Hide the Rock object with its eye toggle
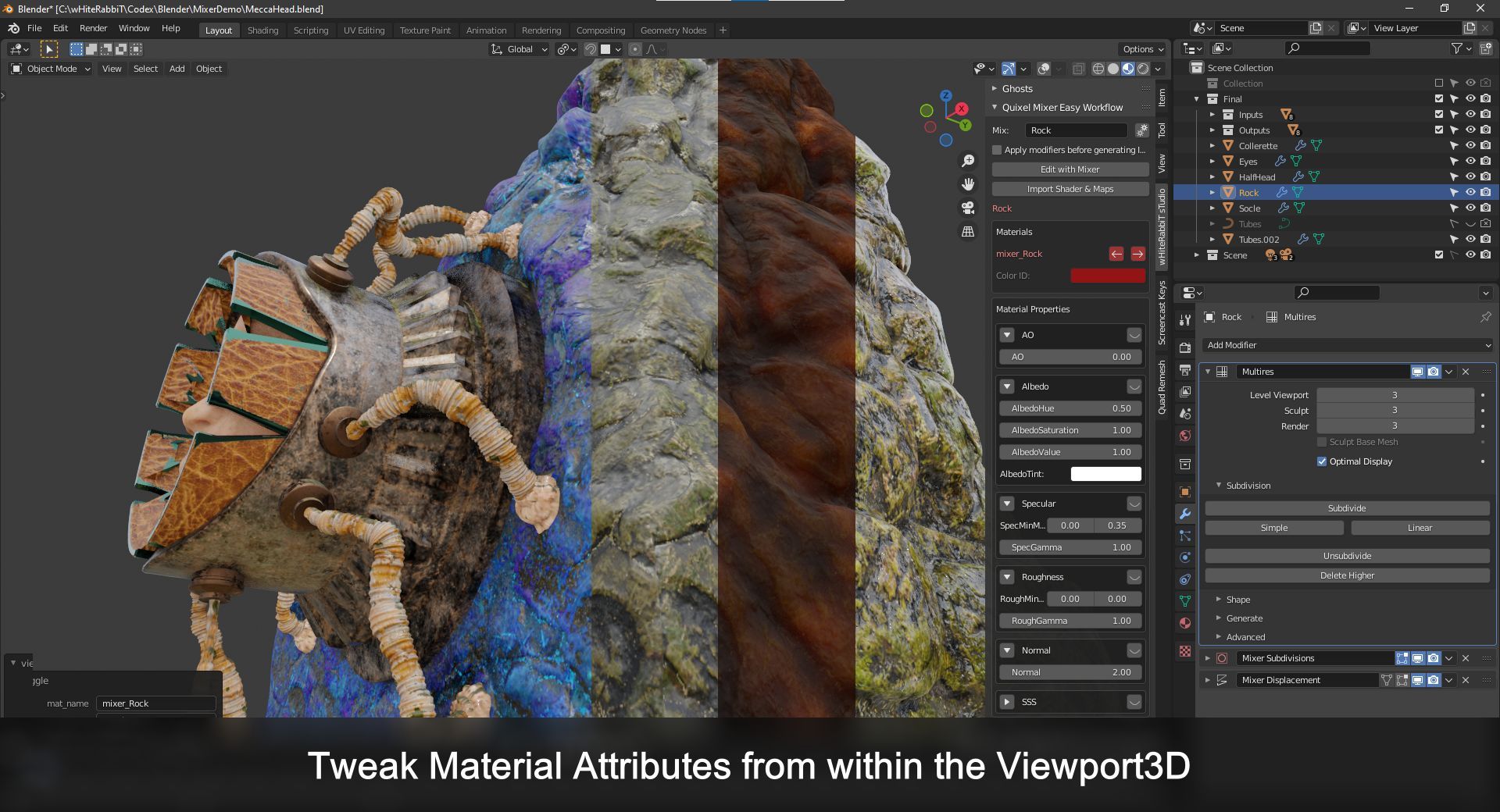Viewport: 1500px width, 812px height. [x=1470, y=192]
